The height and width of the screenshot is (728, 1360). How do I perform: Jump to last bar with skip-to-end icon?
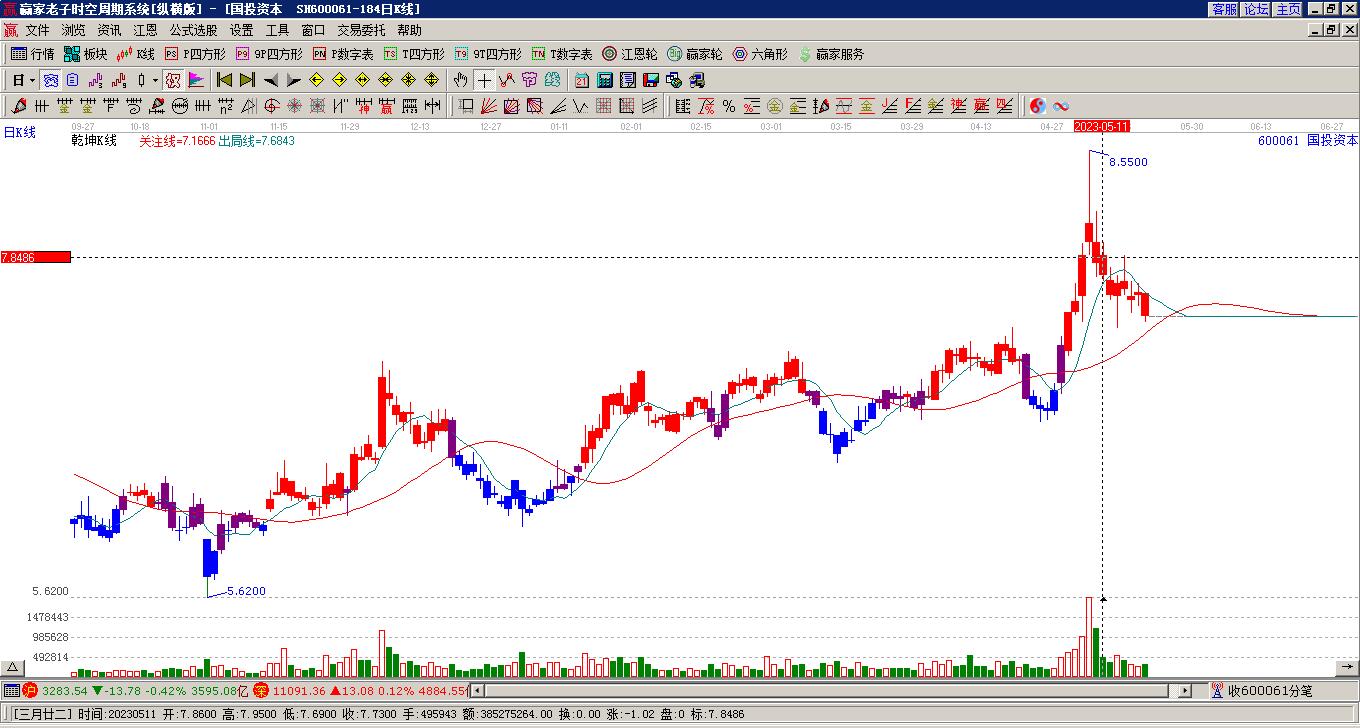[x=247, y=80]
